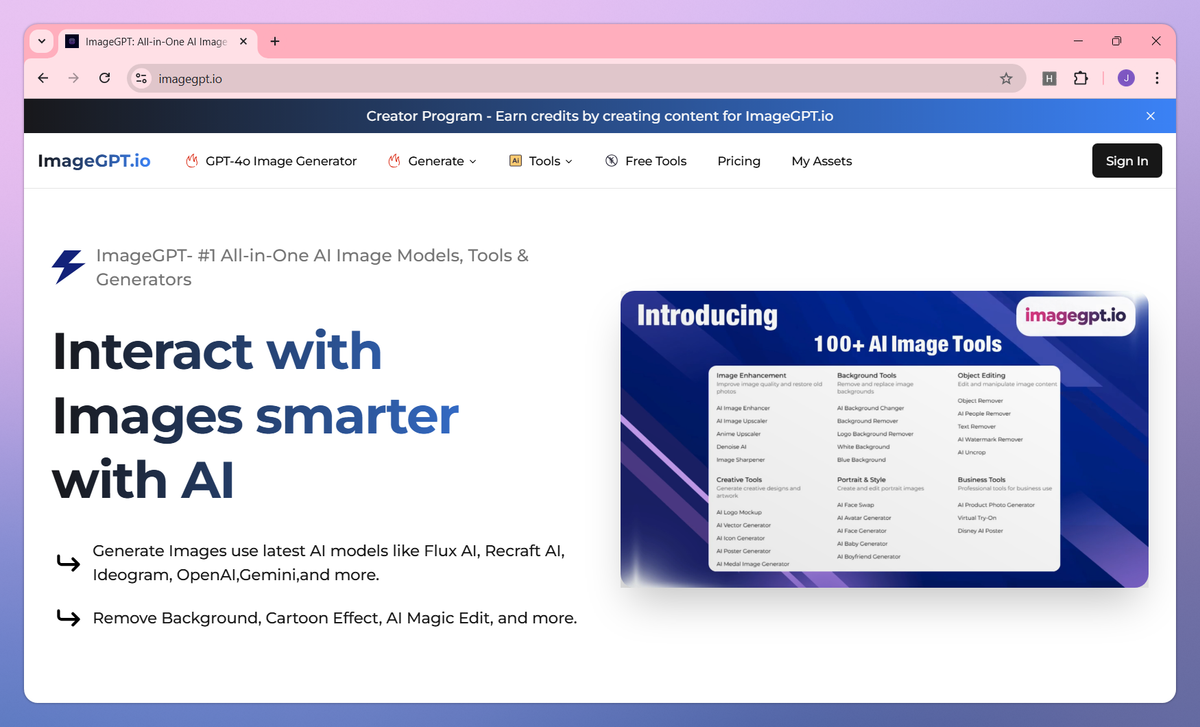Viewport: 1200px width, 727px height.
Task: Open the Pricing page
Action: pyautogui.click(x=739, y=161)
